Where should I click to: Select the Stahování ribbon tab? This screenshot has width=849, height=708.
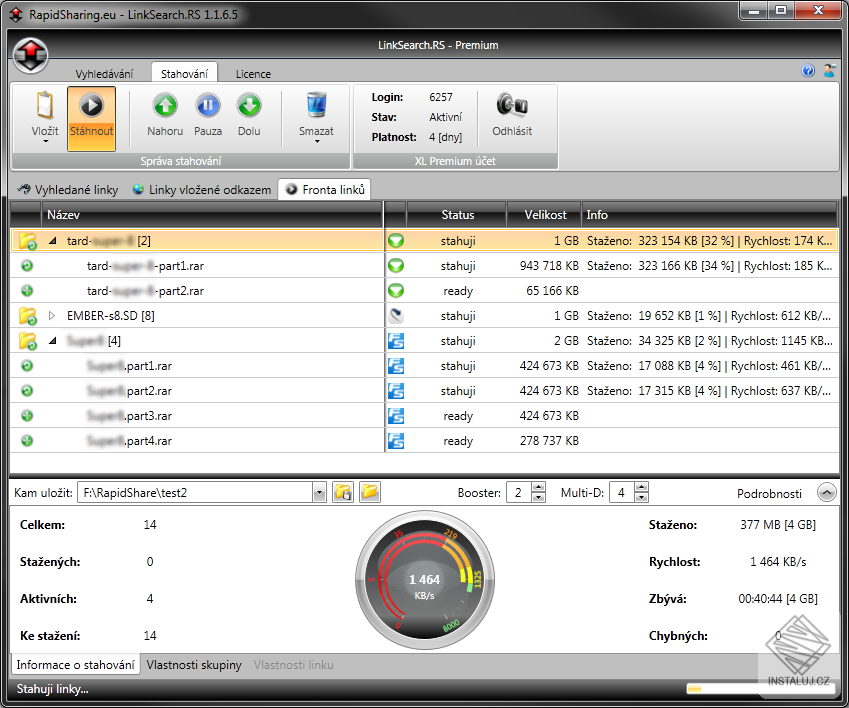pos(184,74)
